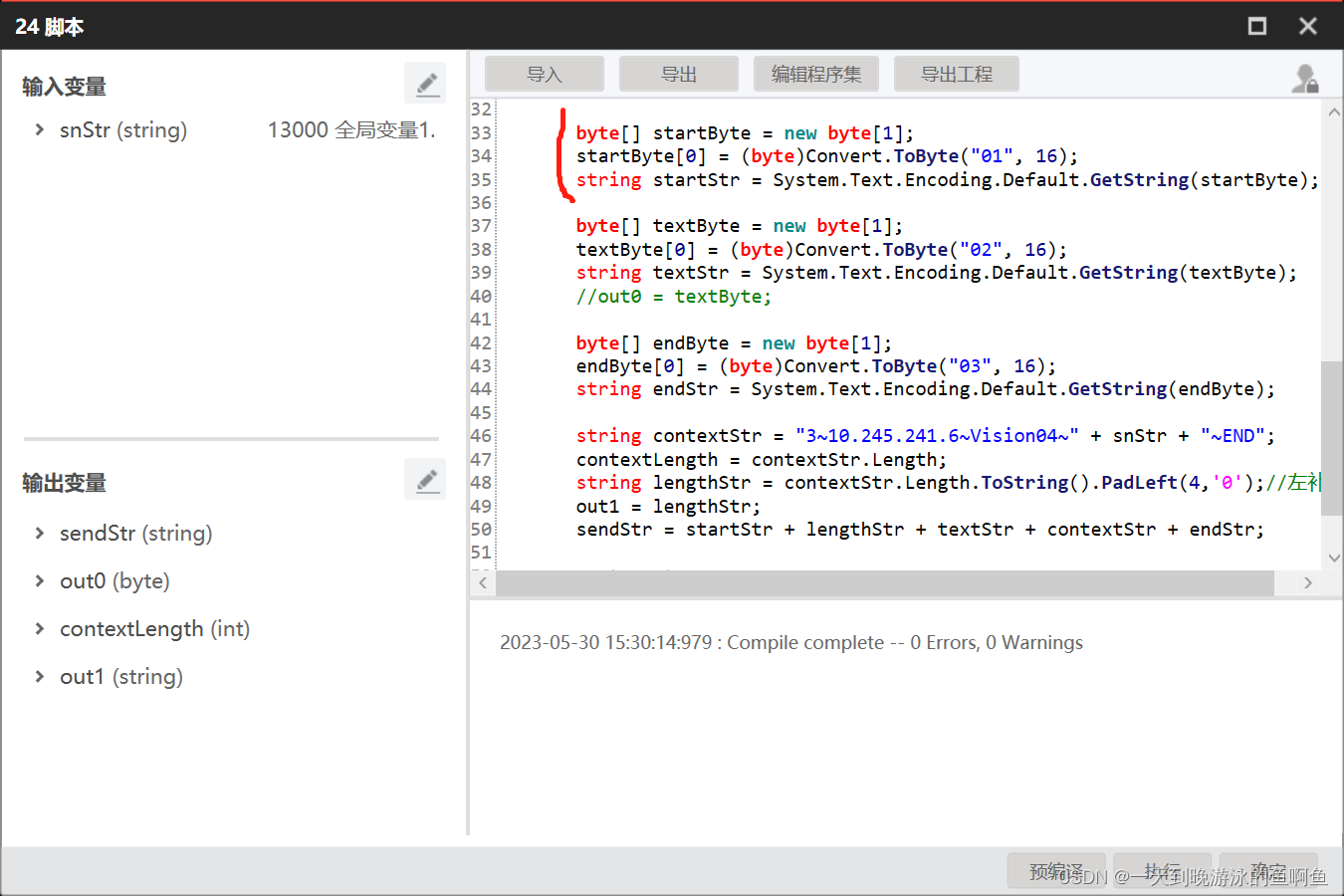
Task: Click the horizontal scrollbar thumb of editor
Action: click(x=885, y=582)
